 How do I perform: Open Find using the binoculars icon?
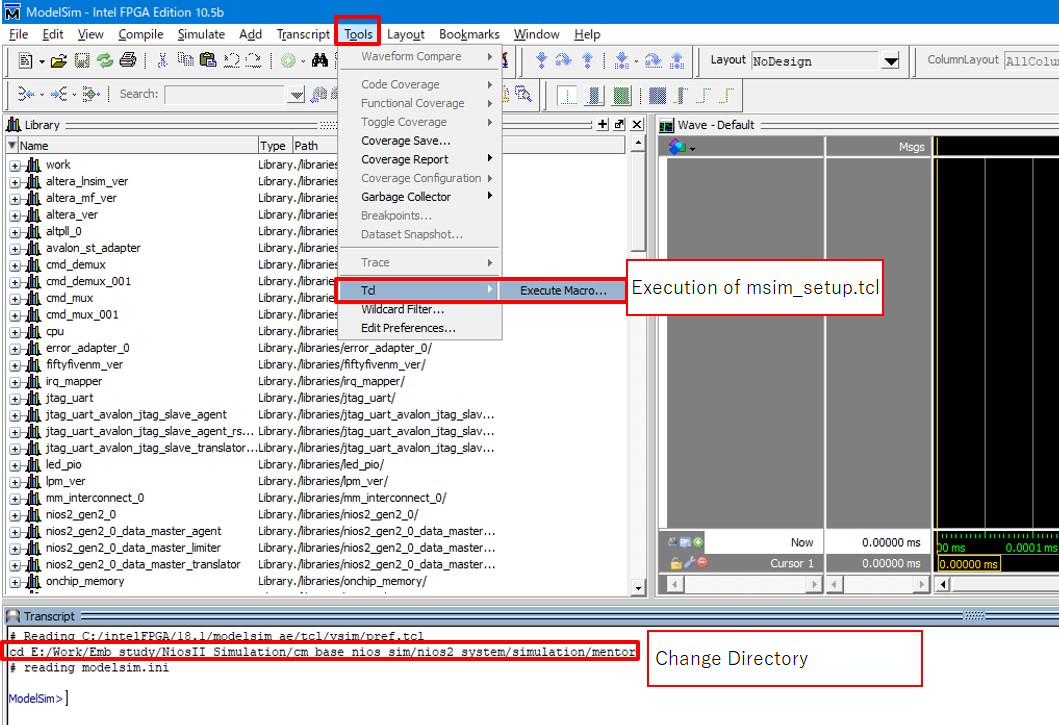tap(320, 61)
